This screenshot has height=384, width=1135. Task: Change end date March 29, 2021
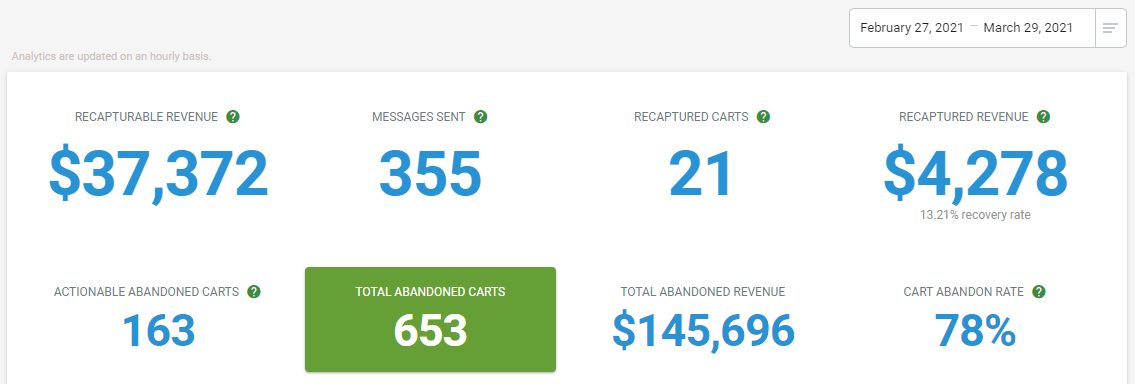coord(1028,28)
